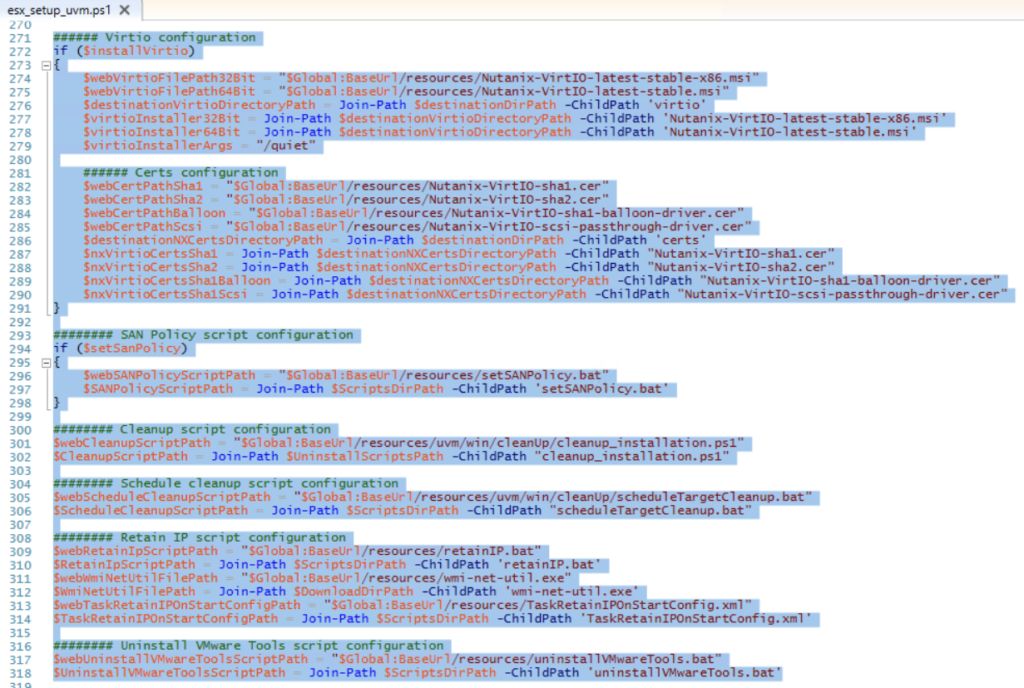This screenshot has height=688, width=1024.
Task: Click the Uninstall VMware Tools script configuration comment
Action: [251, 646]
